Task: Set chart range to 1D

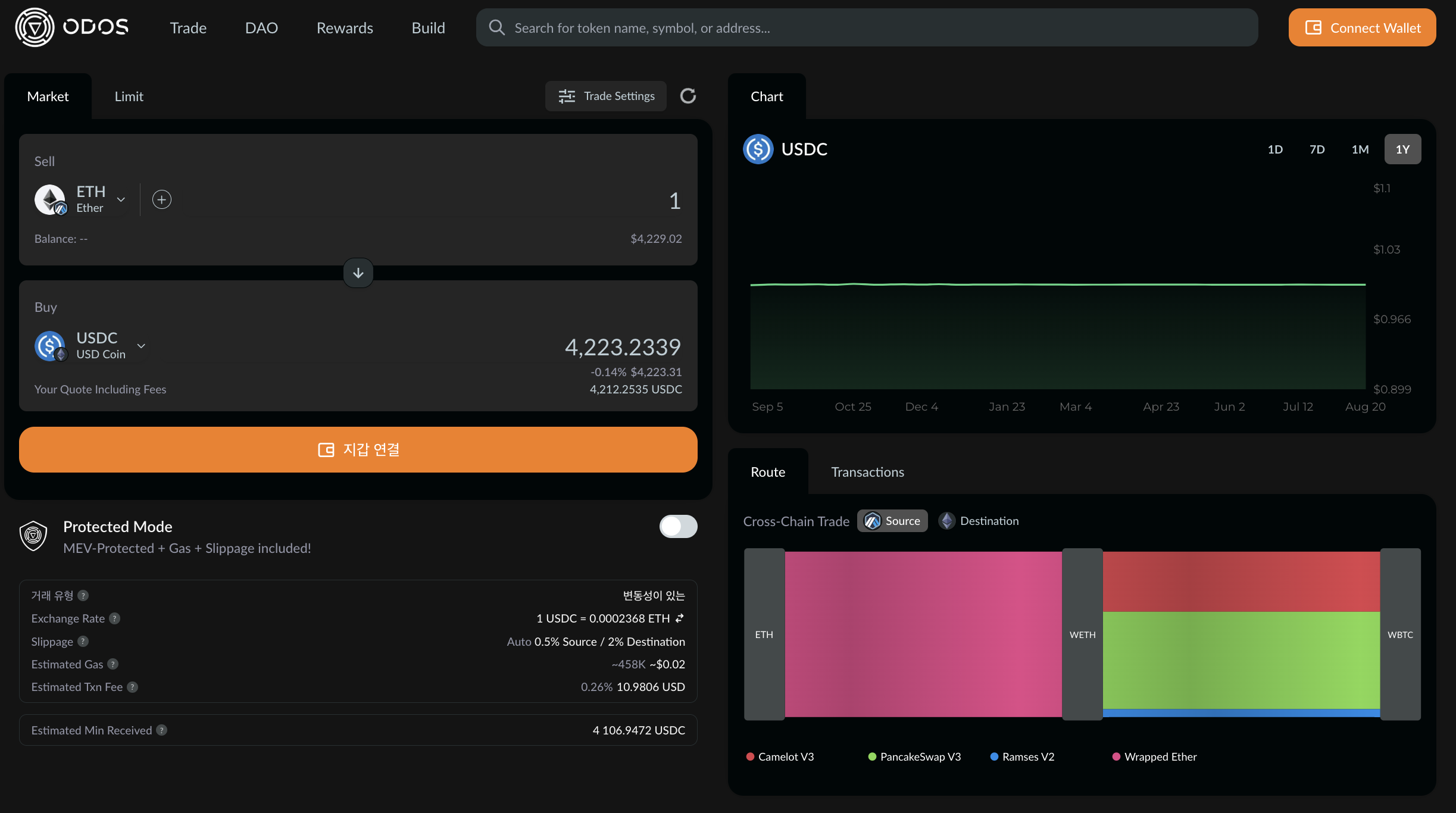Action: point(1275,149)
